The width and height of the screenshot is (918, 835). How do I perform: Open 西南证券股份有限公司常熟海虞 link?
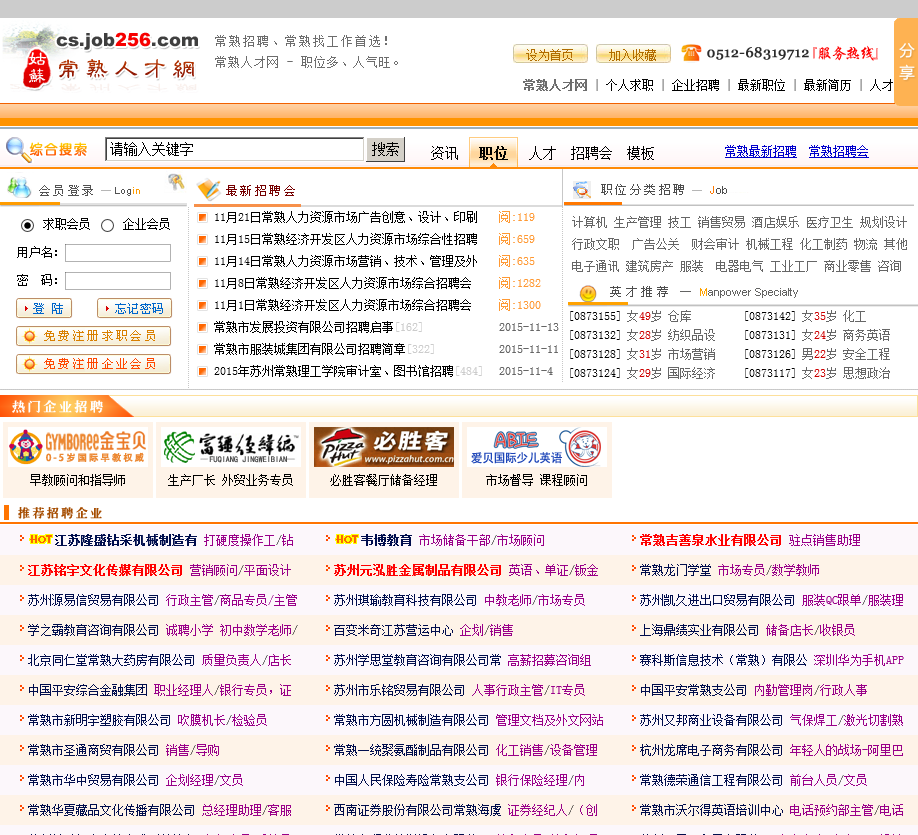point(417,810)
